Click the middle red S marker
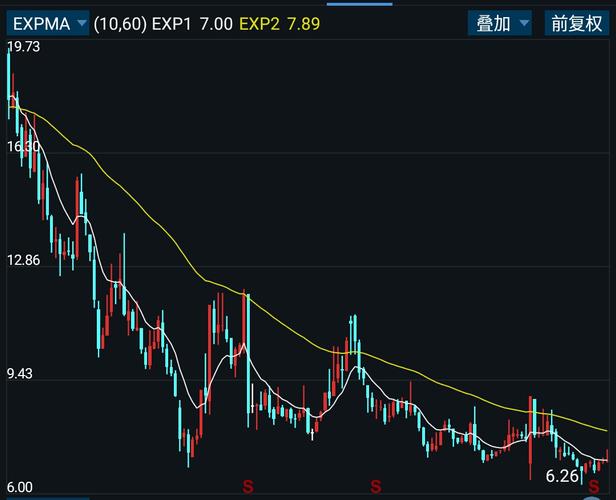616x500 pixels. click(376, 487)
